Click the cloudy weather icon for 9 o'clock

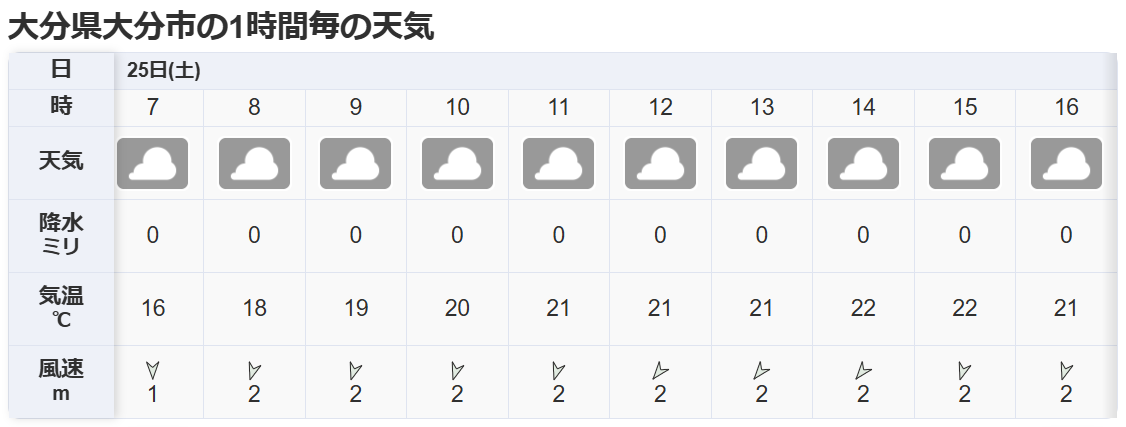tap(356, 164)
